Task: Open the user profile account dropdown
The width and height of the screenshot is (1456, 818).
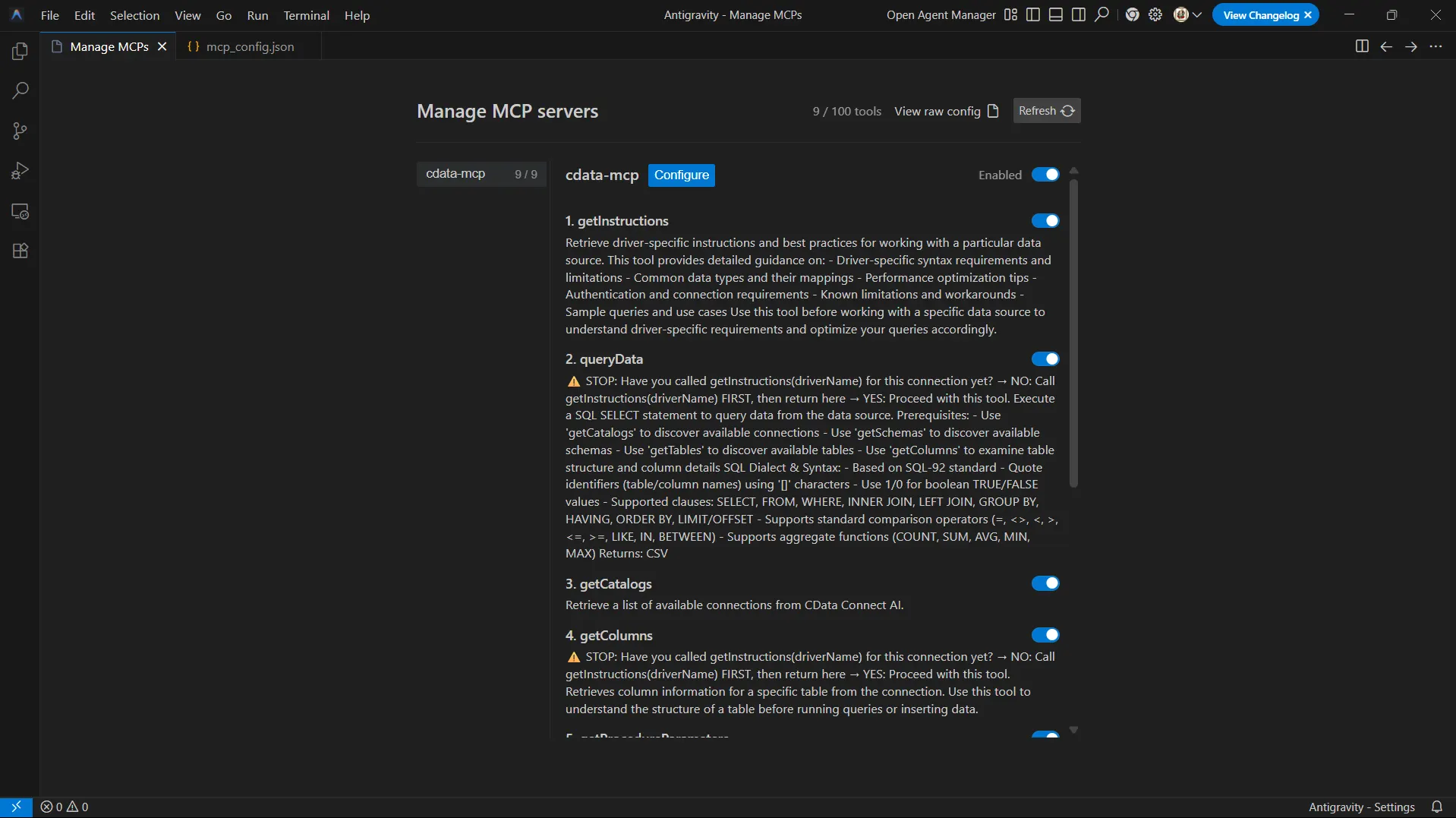Action: coord(1187,15)
